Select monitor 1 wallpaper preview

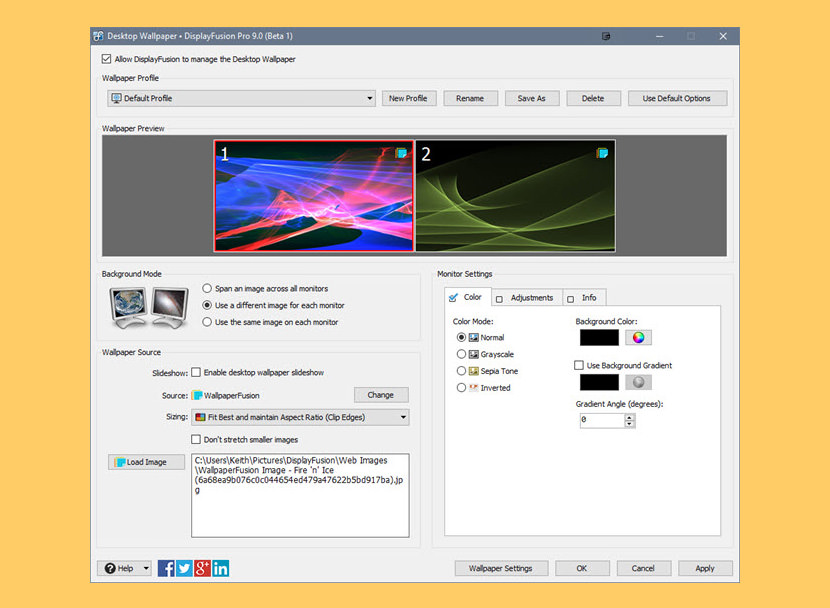313,196
